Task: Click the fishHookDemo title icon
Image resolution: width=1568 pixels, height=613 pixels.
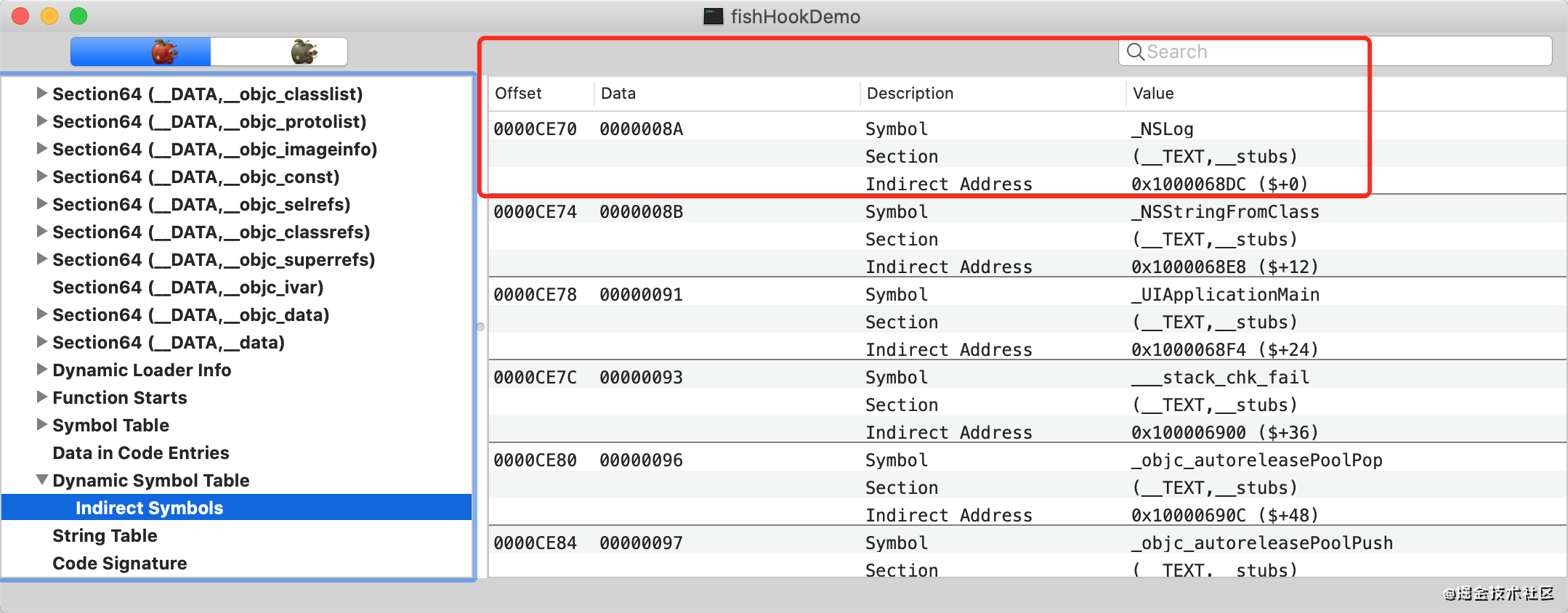Action: [713, 16]
